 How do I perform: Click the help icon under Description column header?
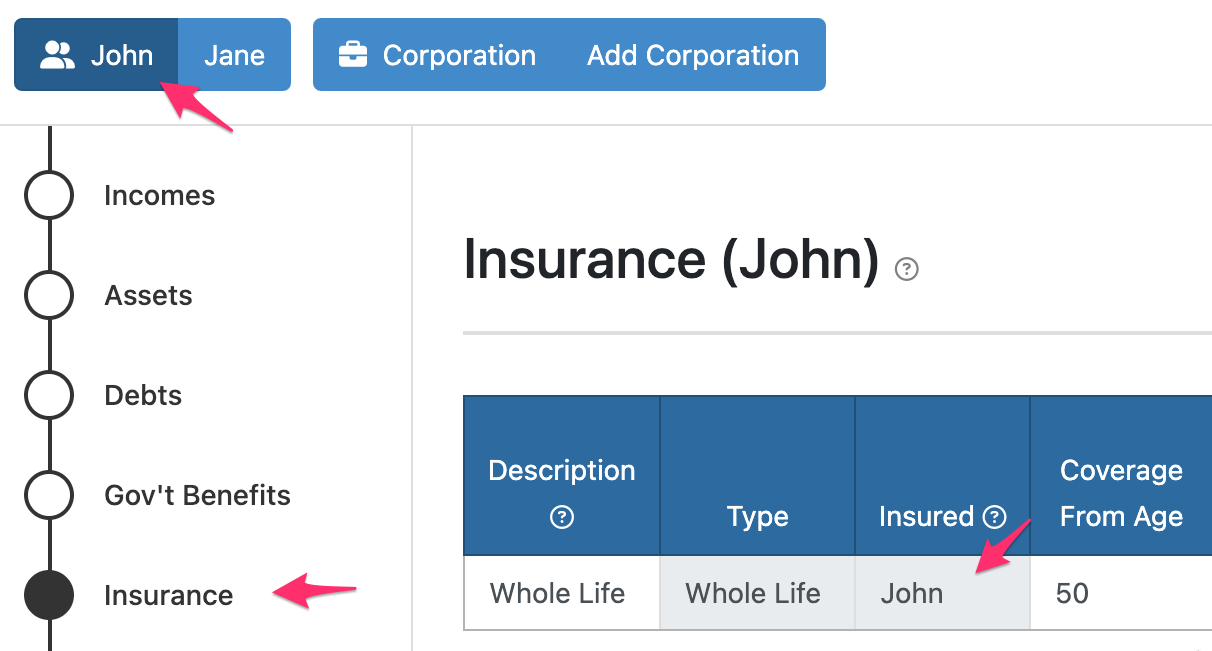[x=561, y=518]
